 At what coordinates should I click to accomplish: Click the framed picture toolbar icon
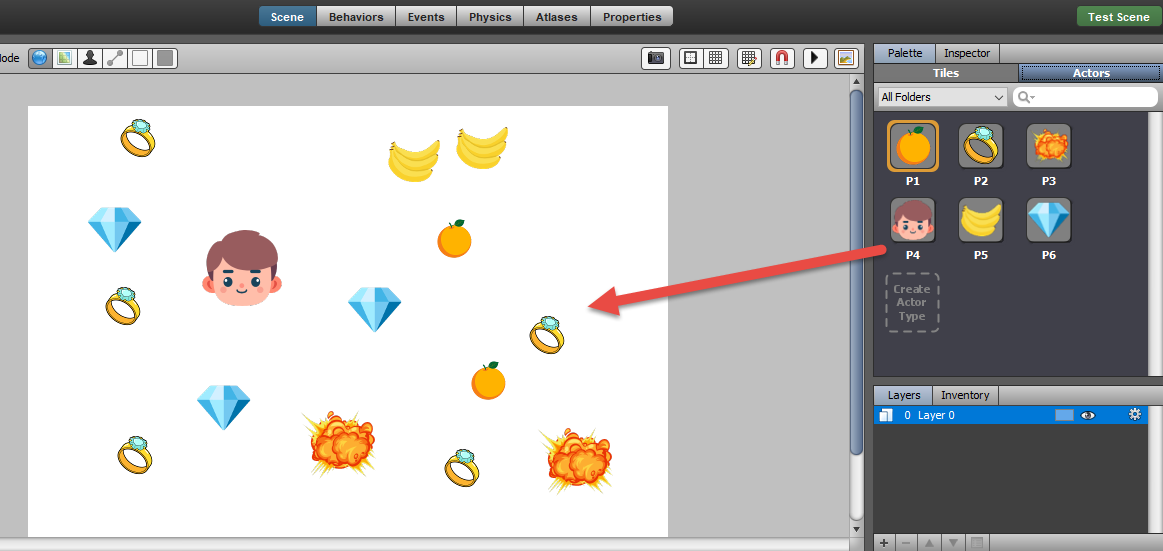846,58
